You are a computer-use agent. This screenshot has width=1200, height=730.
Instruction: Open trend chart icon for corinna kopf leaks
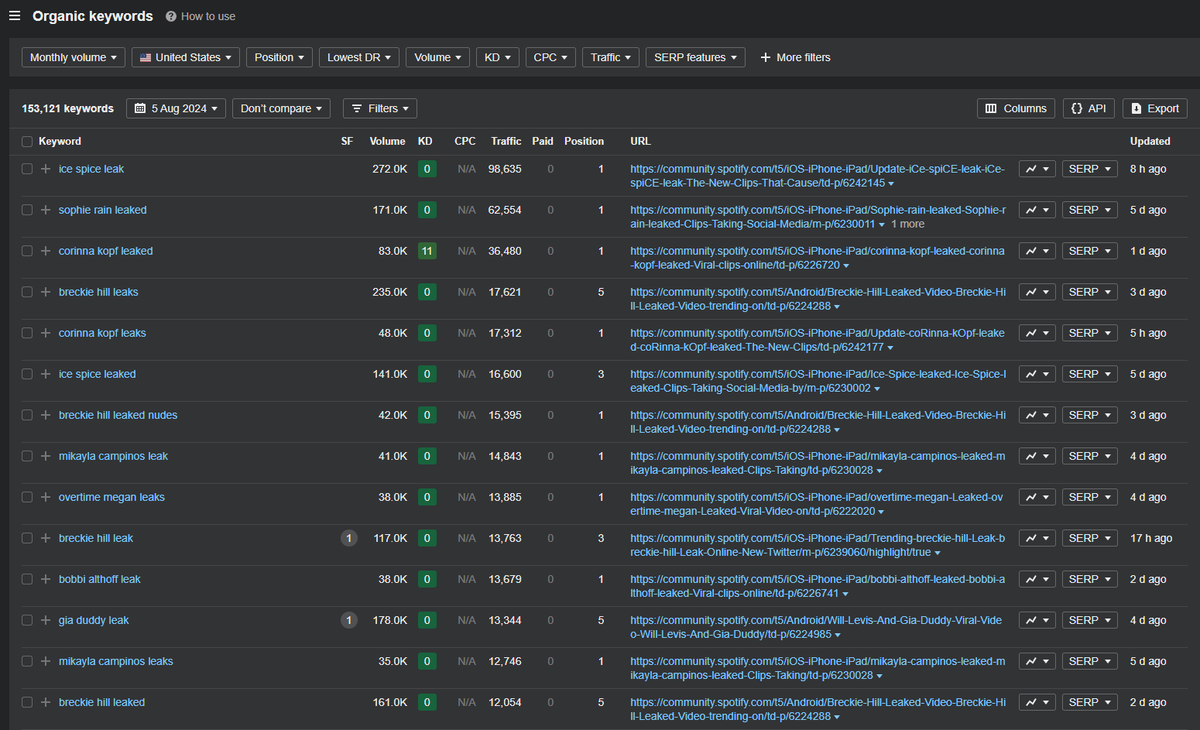pyautogui.click(x=1037, y=333)
